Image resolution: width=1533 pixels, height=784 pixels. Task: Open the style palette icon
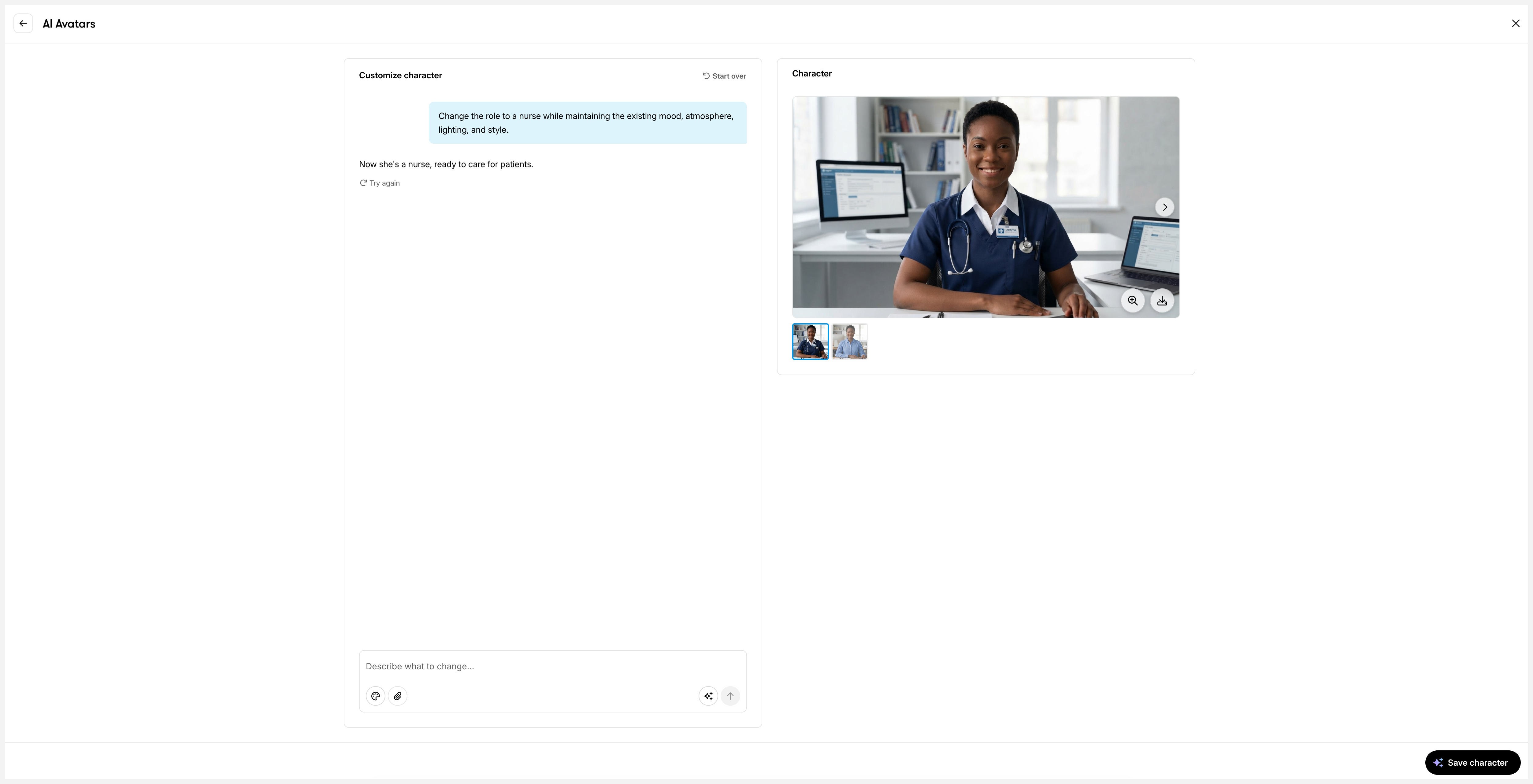click(x=376, y=696)
